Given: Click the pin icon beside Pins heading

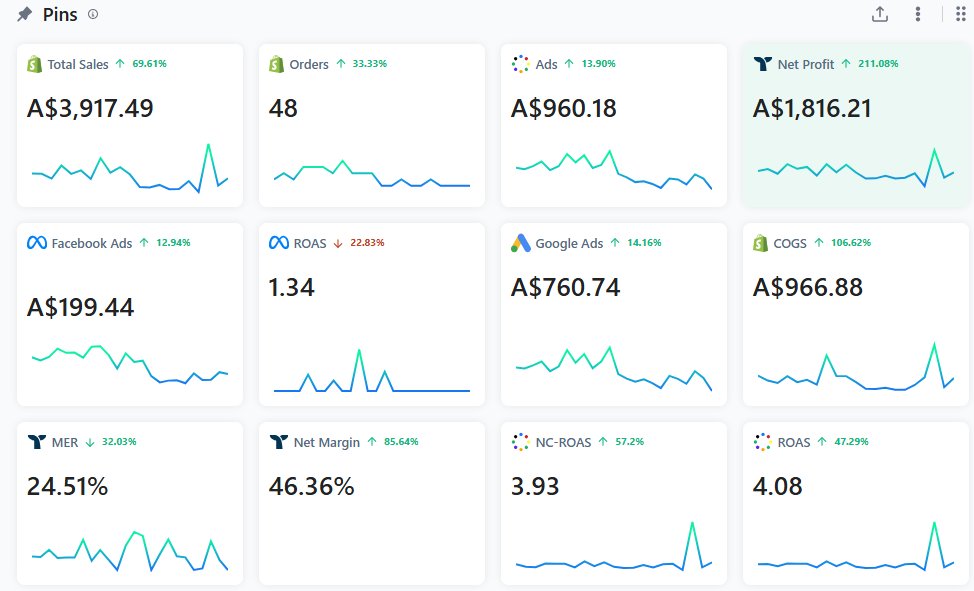Looking at the screenshot, I should point(24,14).
